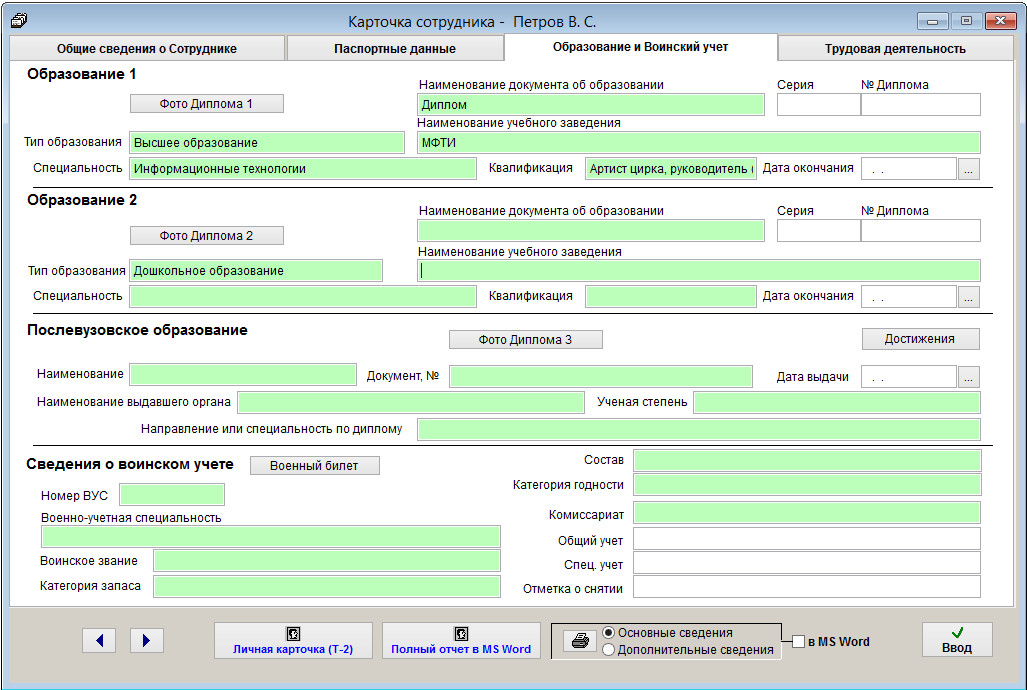This screenshot has height=690, width=1027.
Task: Click the Документ, № field
Action: [x=601, y=377]
